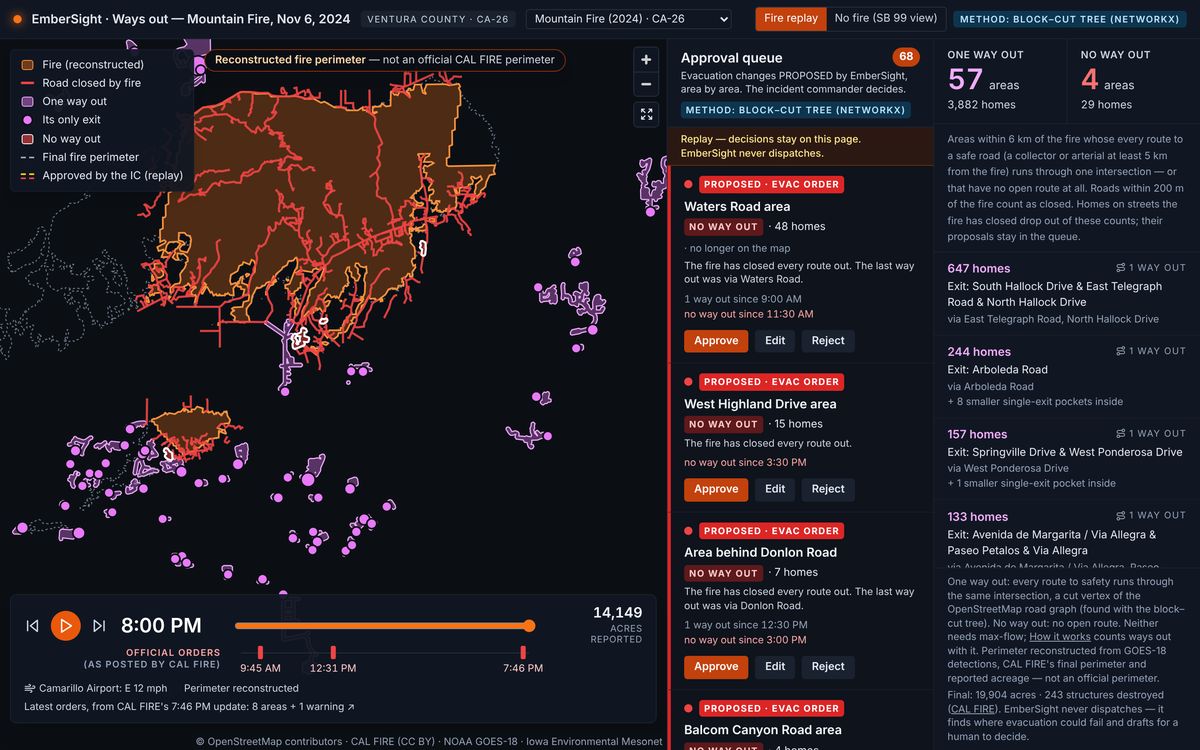Select the NO WAY OUT 4 areas stat

[1134, 82]
